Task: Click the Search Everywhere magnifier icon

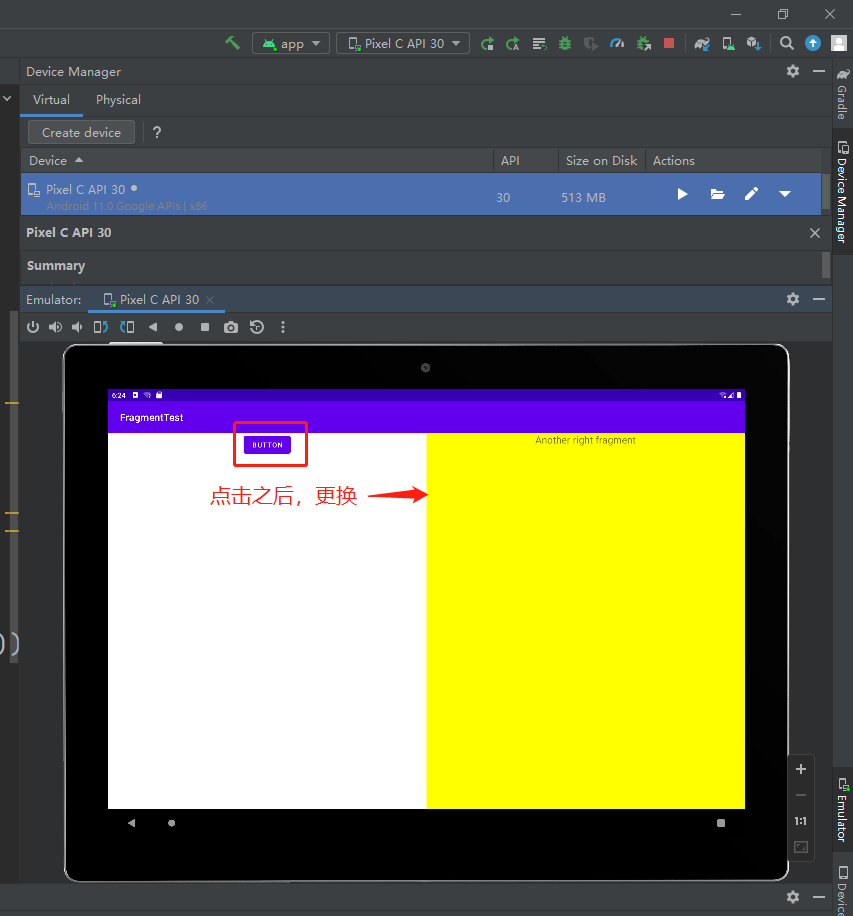Action: pyautogui.click(x=787, y=43)
